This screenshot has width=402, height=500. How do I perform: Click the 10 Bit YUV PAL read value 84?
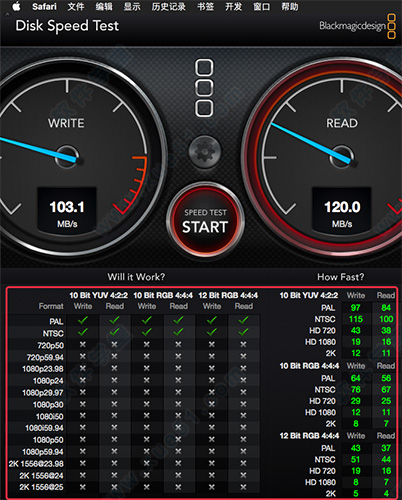pyautogui.click(x=386, y=307)
